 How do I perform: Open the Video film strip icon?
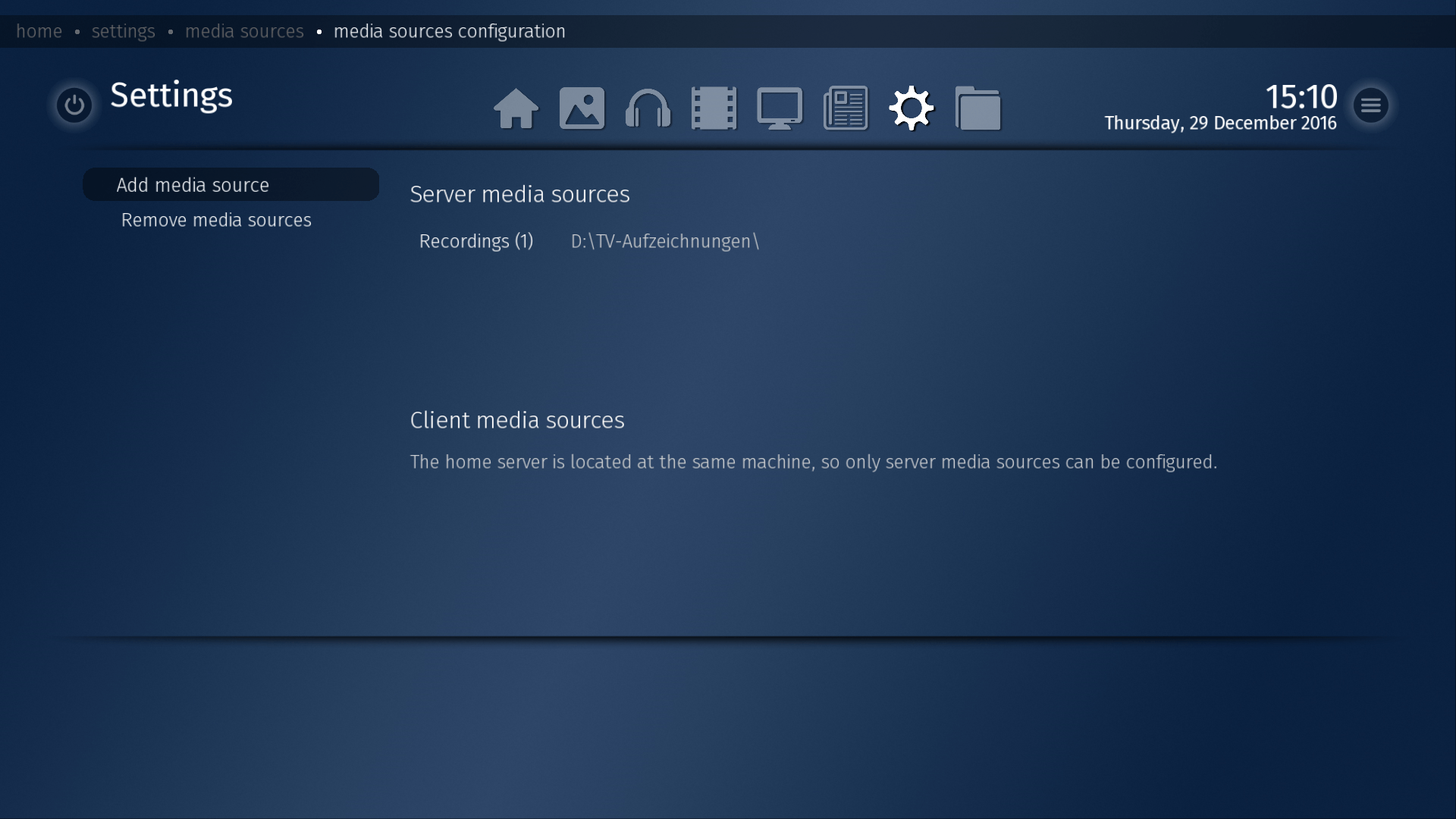(714, 108)
